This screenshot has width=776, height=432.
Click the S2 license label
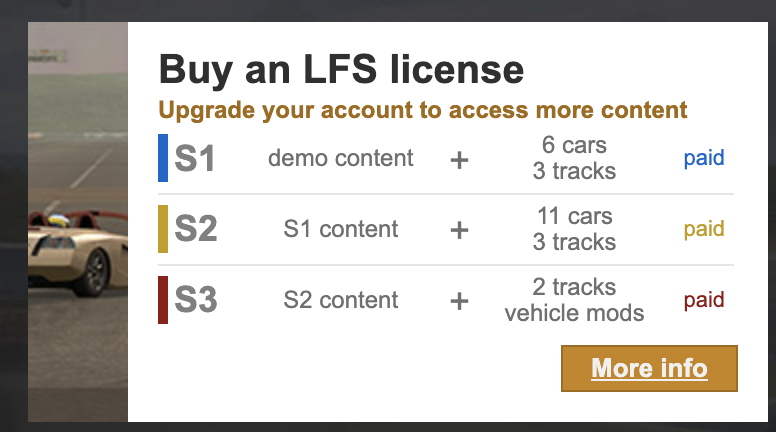[195, 229]
